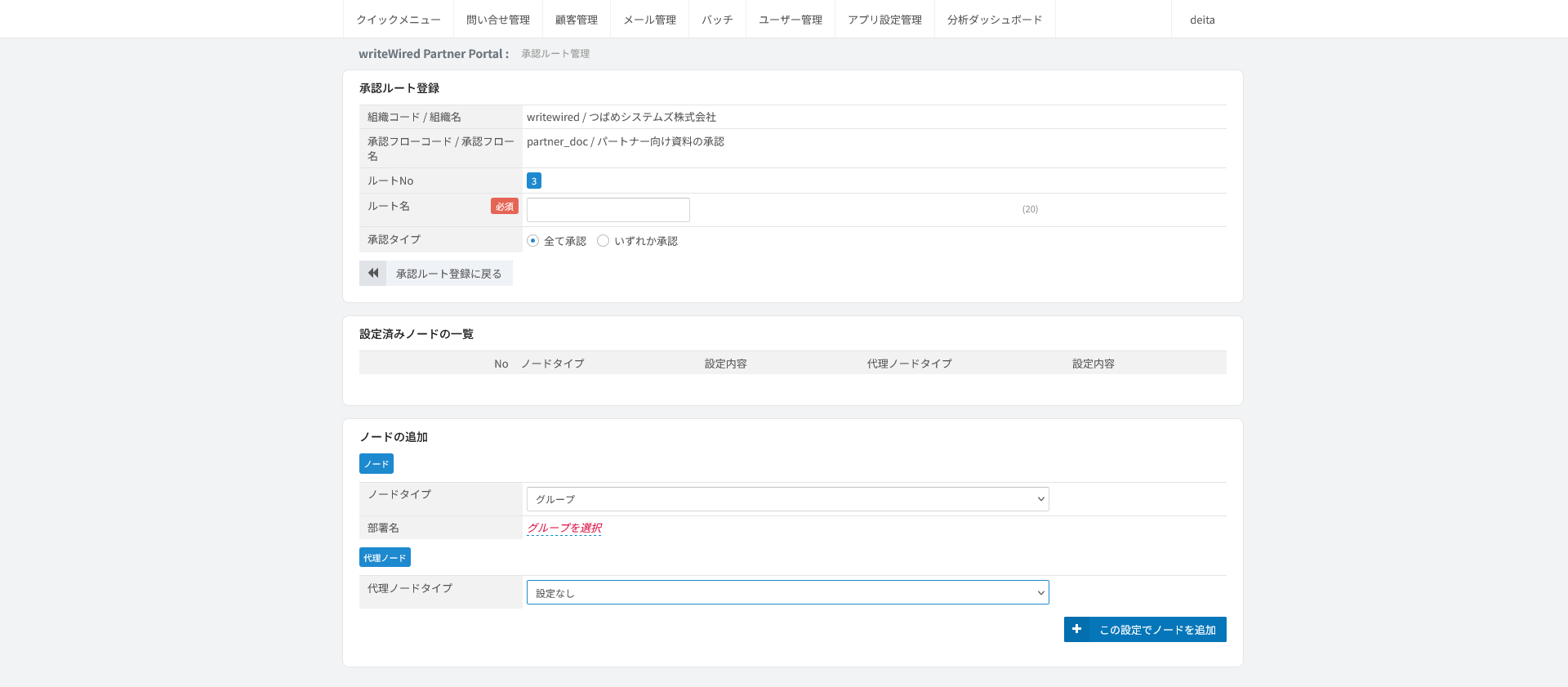Image resolution: width=1568 pixels, height=687 pixels.
Task: Click organization value writewired / つばめシステムズ株式会社
Action: pos(621,117)
